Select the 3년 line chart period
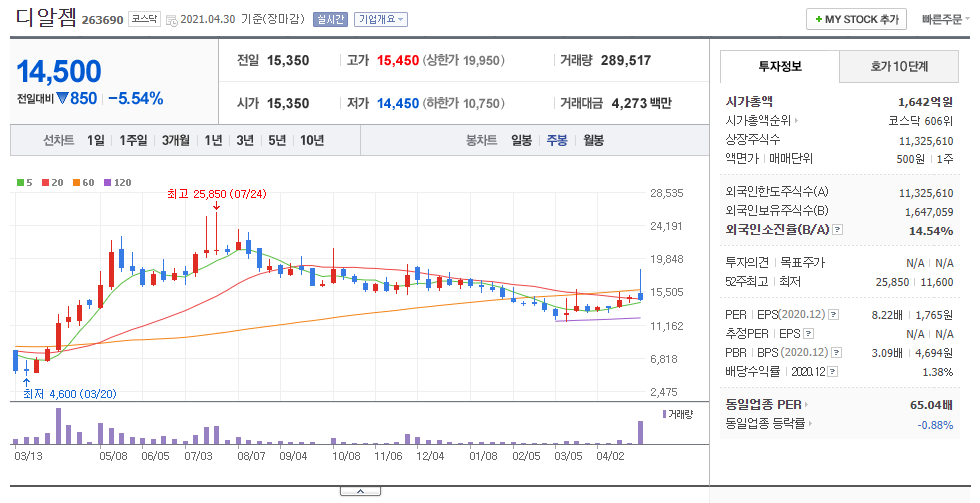This screenshot has width=980, height=503. tap(245, 141)
